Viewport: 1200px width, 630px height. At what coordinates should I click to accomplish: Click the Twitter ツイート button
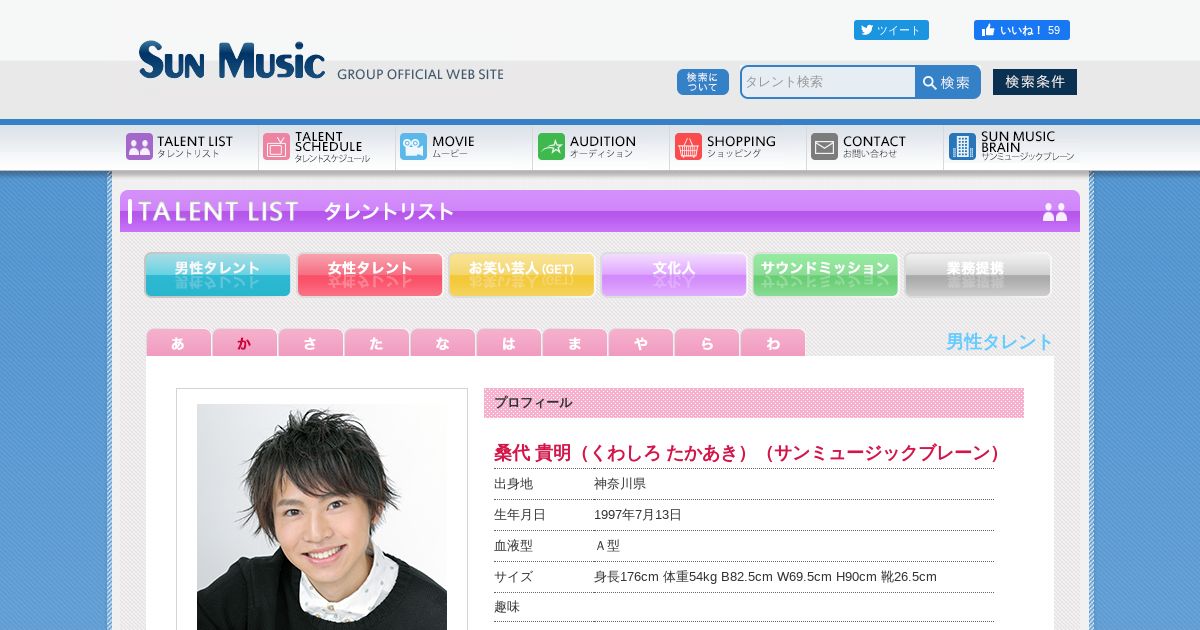[x=891, y=30]
